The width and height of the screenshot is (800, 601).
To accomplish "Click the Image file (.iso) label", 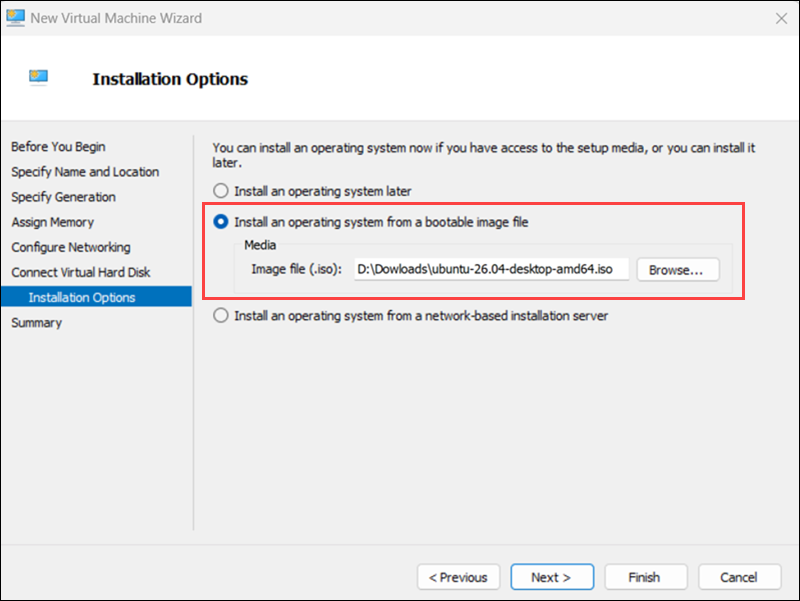I will [x=296, y=269].
